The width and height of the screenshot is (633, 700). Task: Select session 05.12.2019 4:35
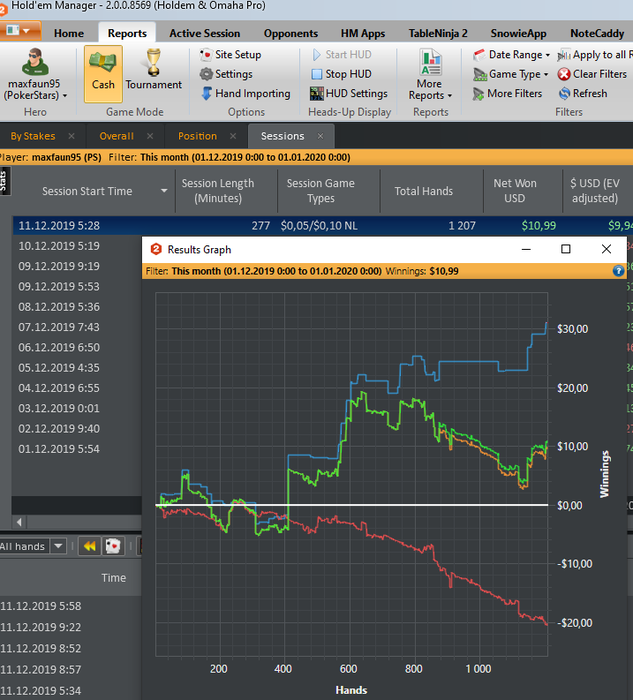(59, 368)
